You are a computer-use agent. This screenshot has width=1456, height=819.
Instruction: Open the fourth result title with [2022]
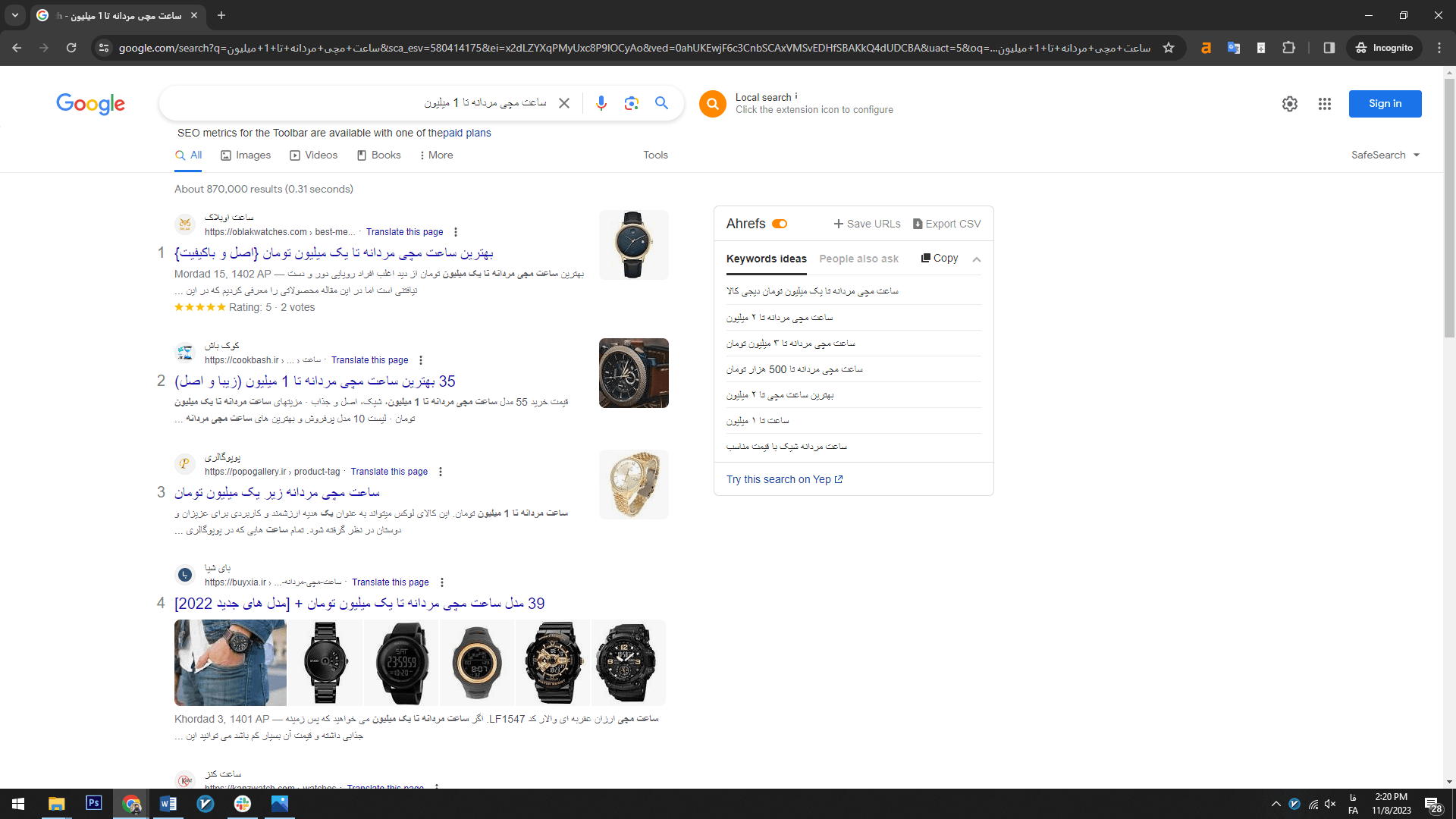[359, 604]
